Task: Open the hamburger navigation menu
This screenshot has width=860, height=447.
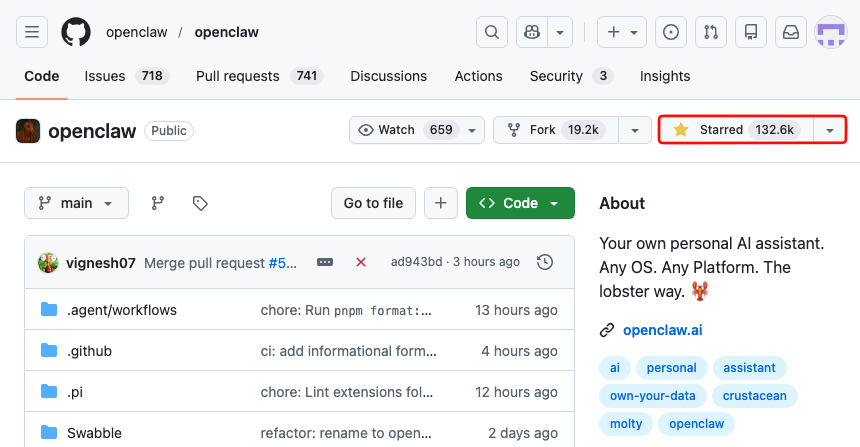Action: point(32,32)
